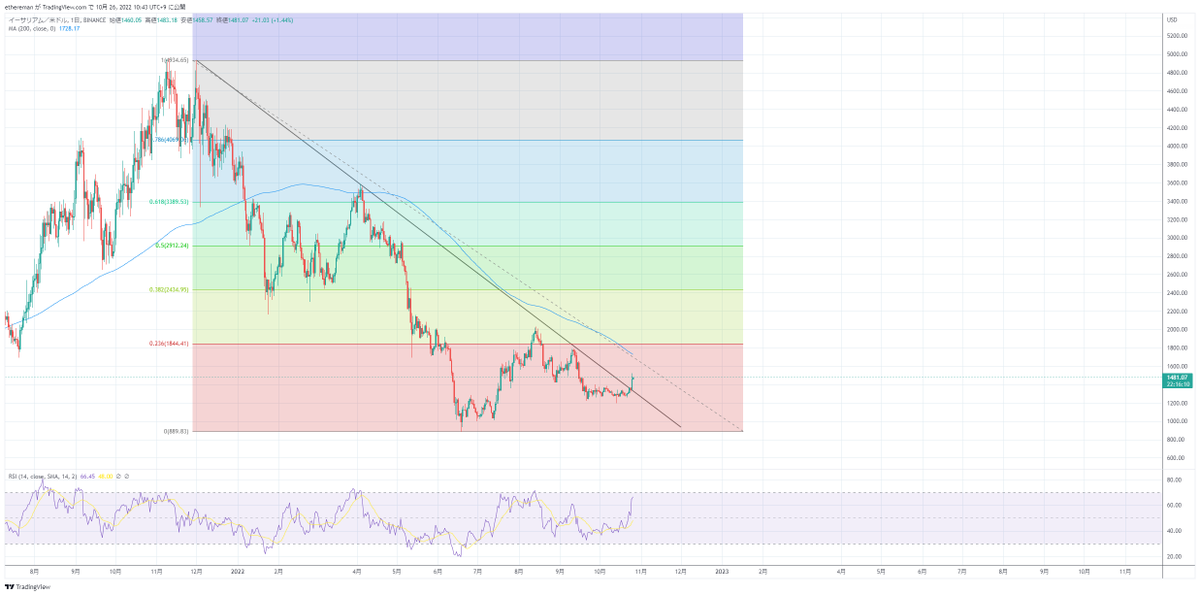Click the current price label 1481.07

pos(1176,377)
